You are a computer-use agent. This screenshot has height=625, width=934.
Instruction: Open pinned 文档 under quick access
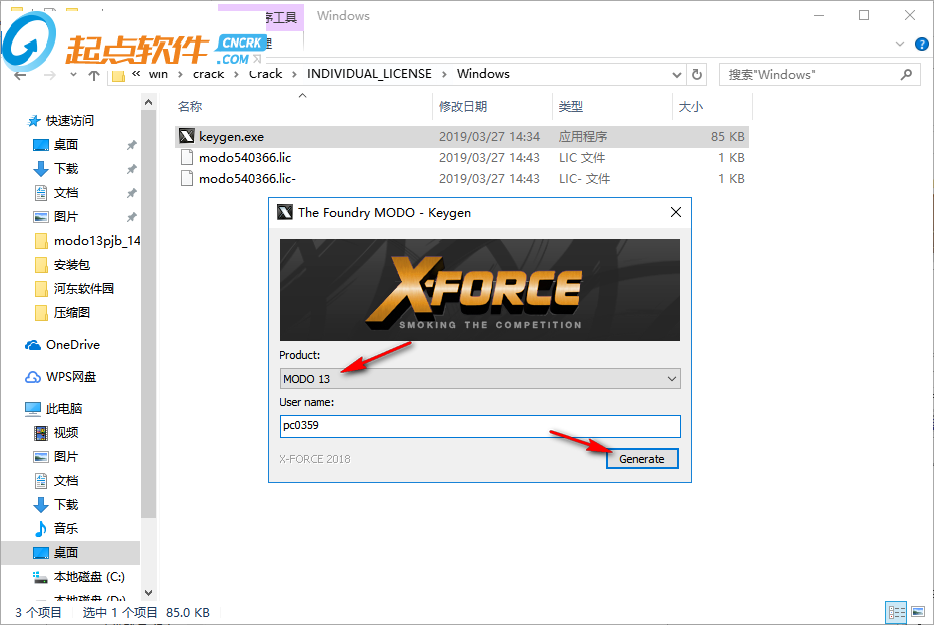coord(66,192)
